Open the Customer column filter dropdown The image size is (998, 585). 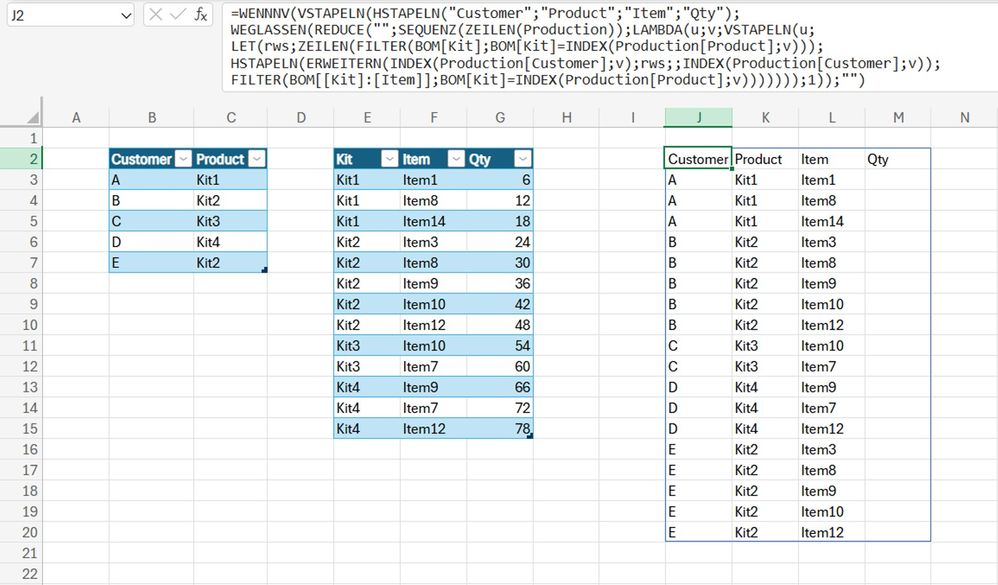[183, 159]
